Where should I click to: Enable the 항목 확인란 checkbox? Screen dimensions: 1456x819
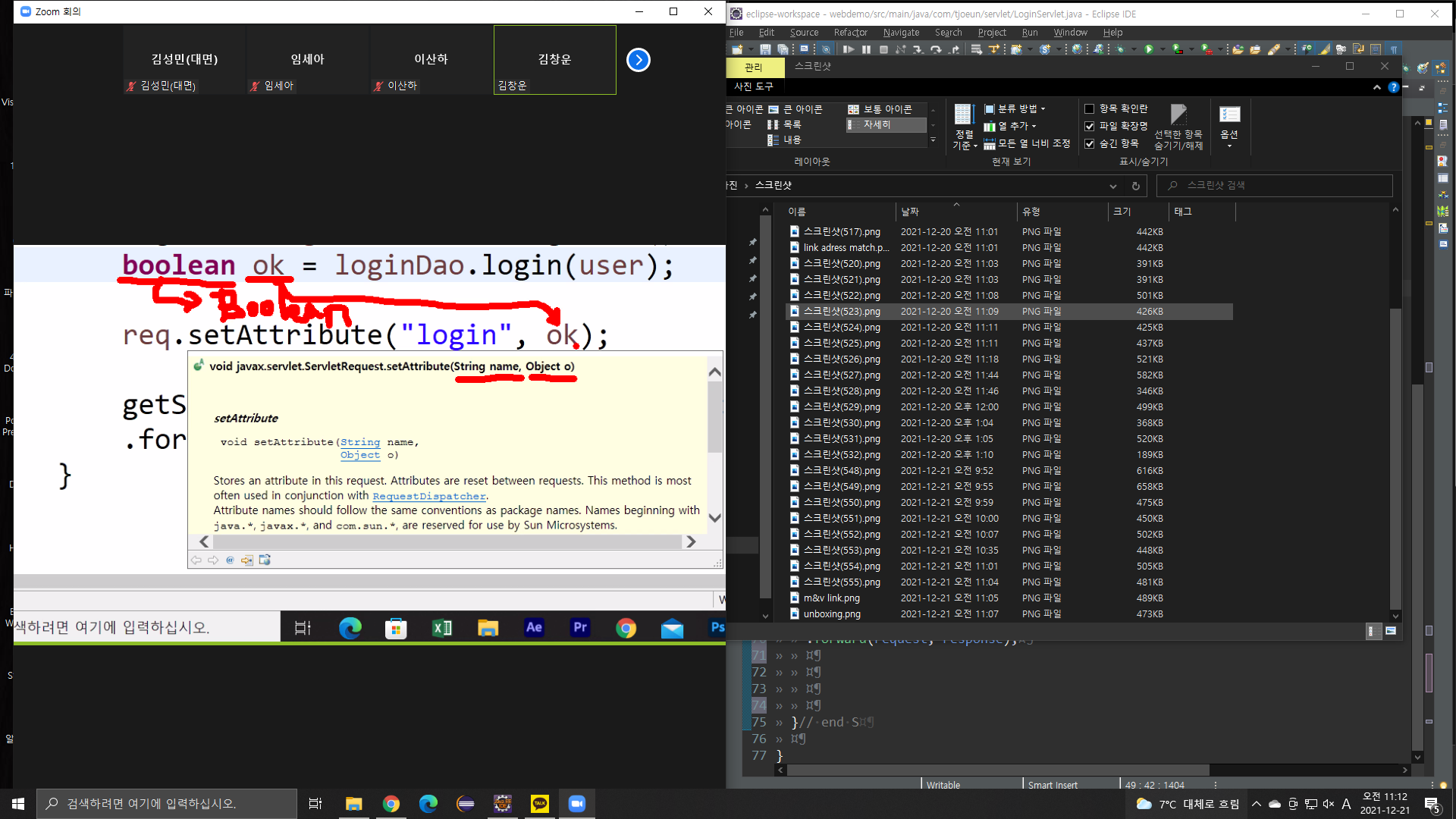(1090, 108)
